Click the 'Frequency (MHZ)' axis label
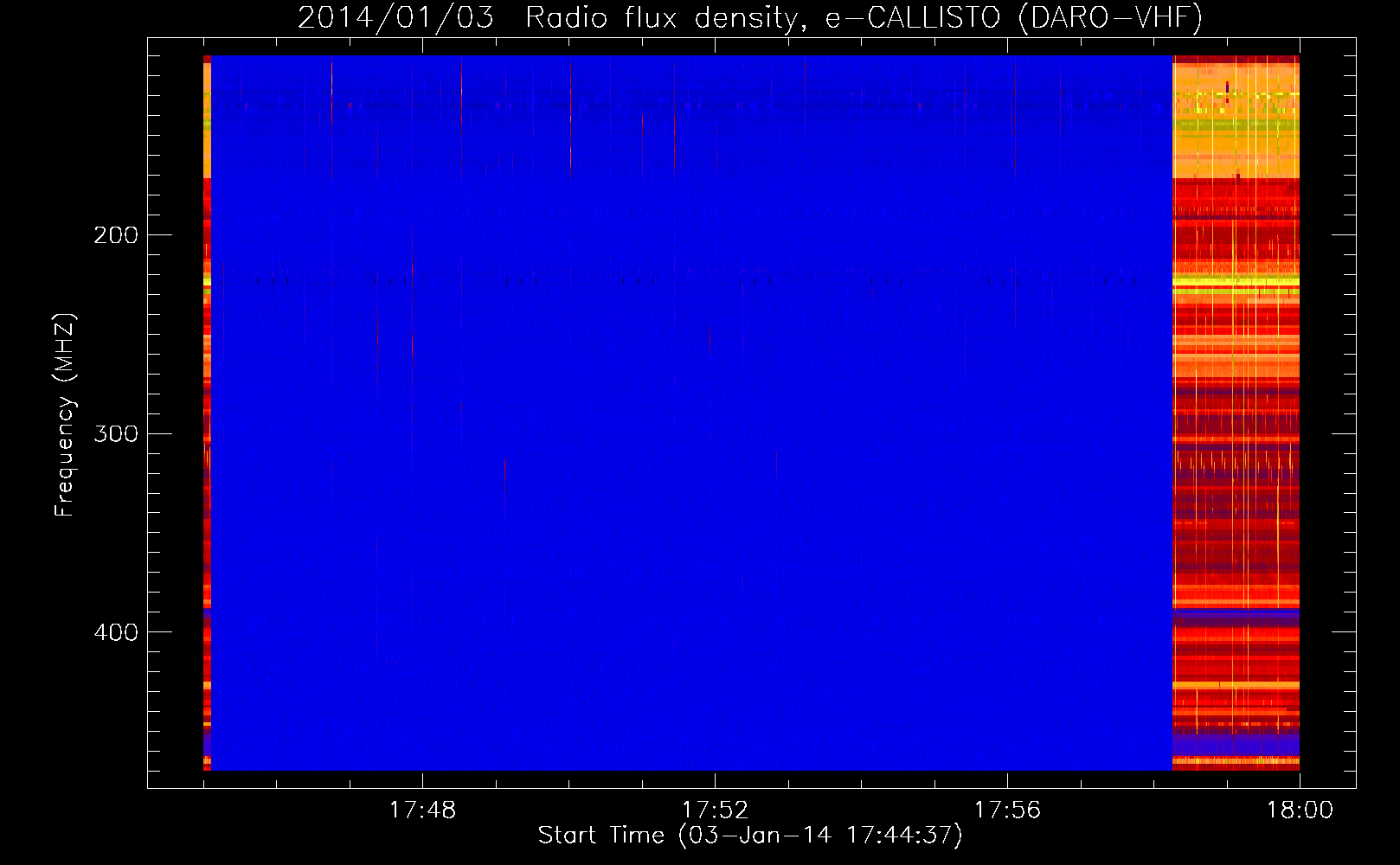This screenshot has width=1400, height=865. tap(65, 415)
